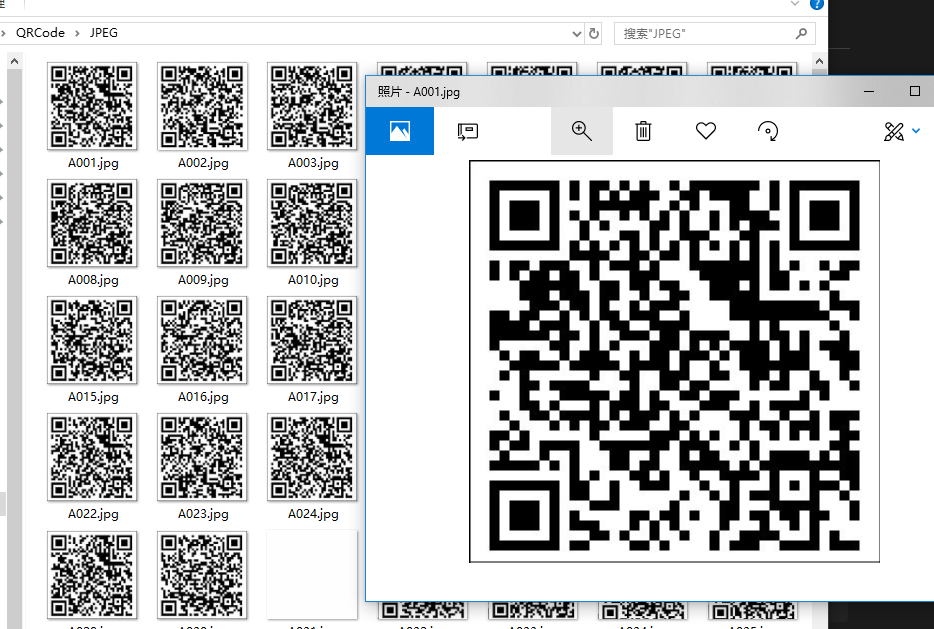Open Explorer help via blue question icon
Viewport: 934px width, 629px height.
pyautogui.click(x=817, y=4)
